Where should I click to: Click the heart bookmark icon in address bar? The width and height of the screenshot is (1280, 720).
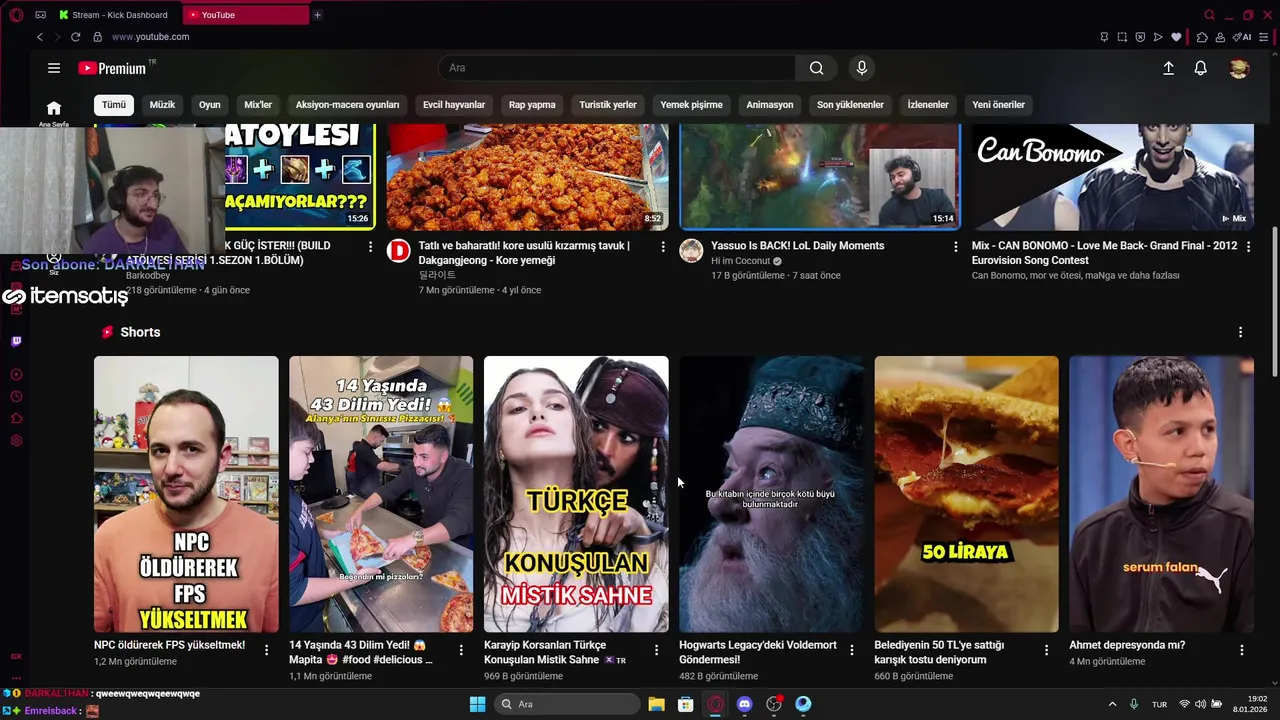[x=1176, y=37]
